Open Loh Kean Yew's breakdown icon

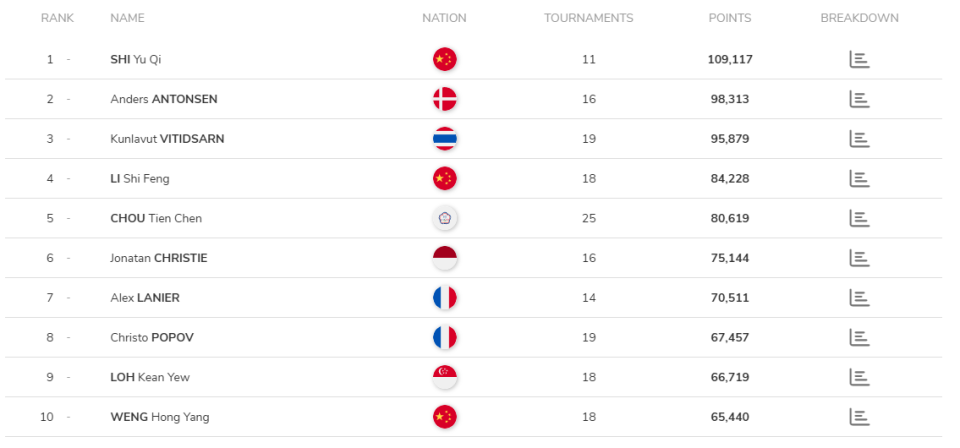pyautogui.click(x=859, y=377)
